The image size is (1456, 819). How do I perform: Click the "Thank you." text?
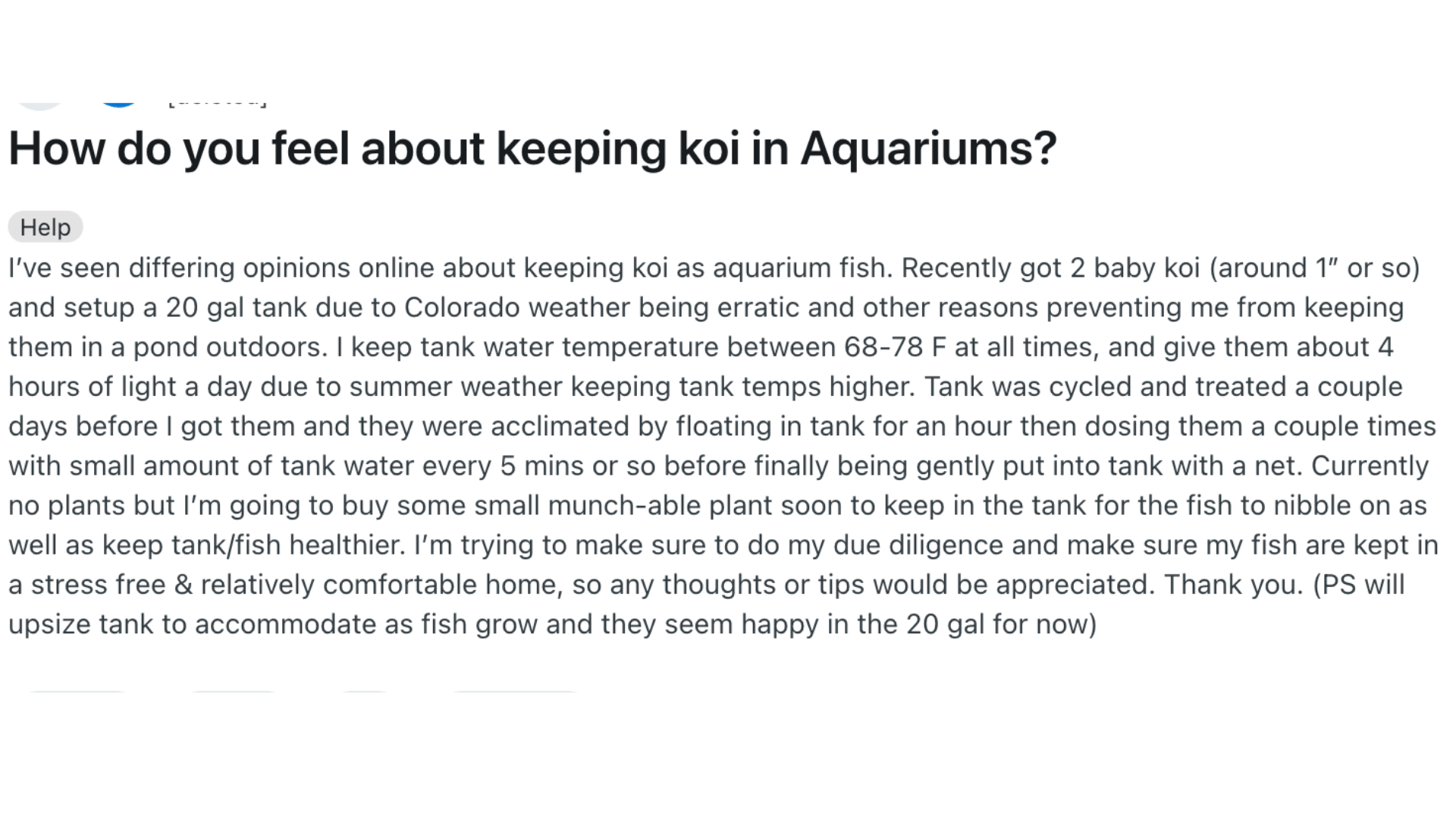tap(1233, 584)
